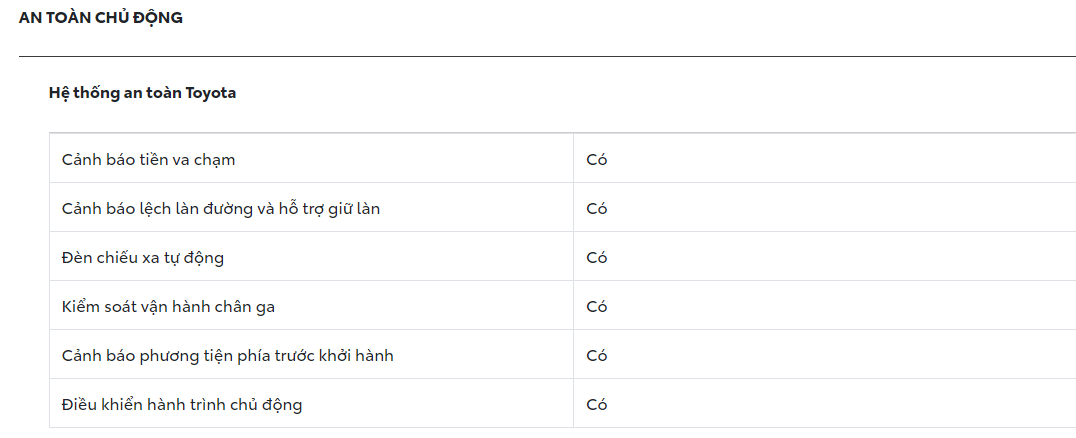The width and height of the screenshot is (1076, 438).
Task: Click the left border of the safety table
Action: point(49,280)
